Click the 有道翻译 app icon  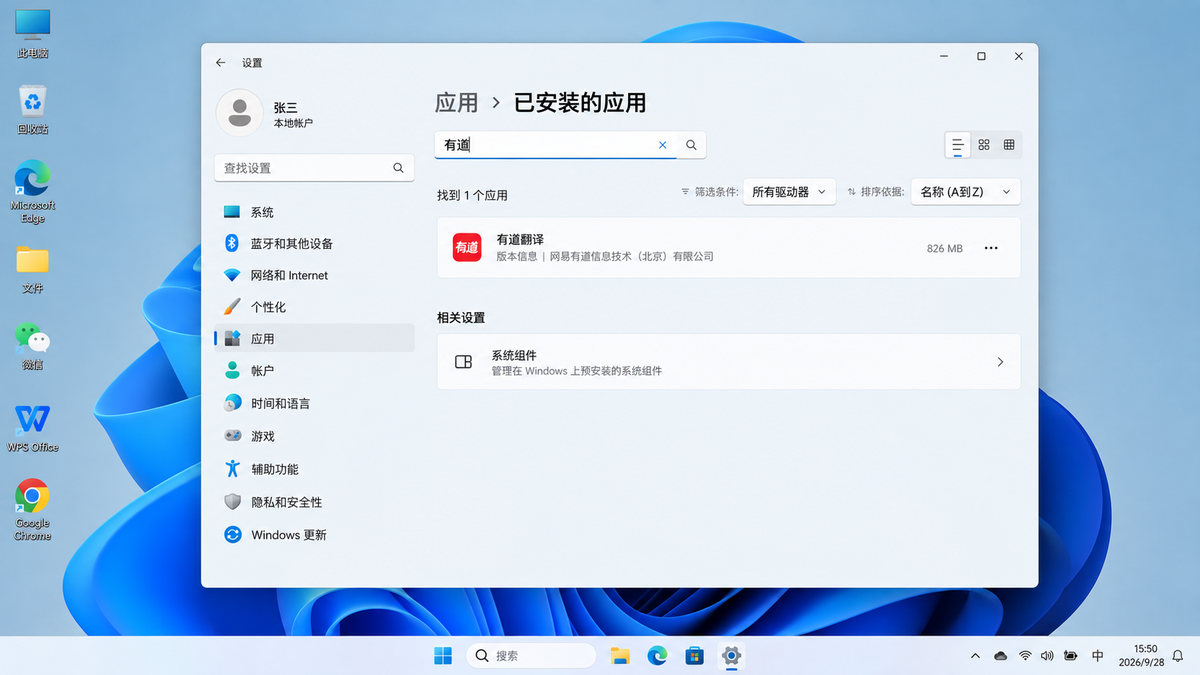pyautogui.click(x=467, y=247)
